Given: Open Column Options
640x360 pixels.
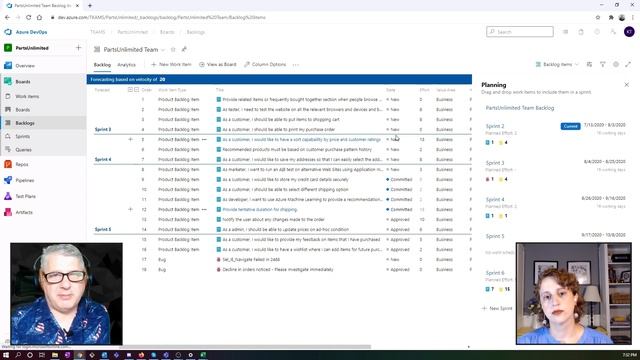Looking at the screenshot, I should click(265, 64).
